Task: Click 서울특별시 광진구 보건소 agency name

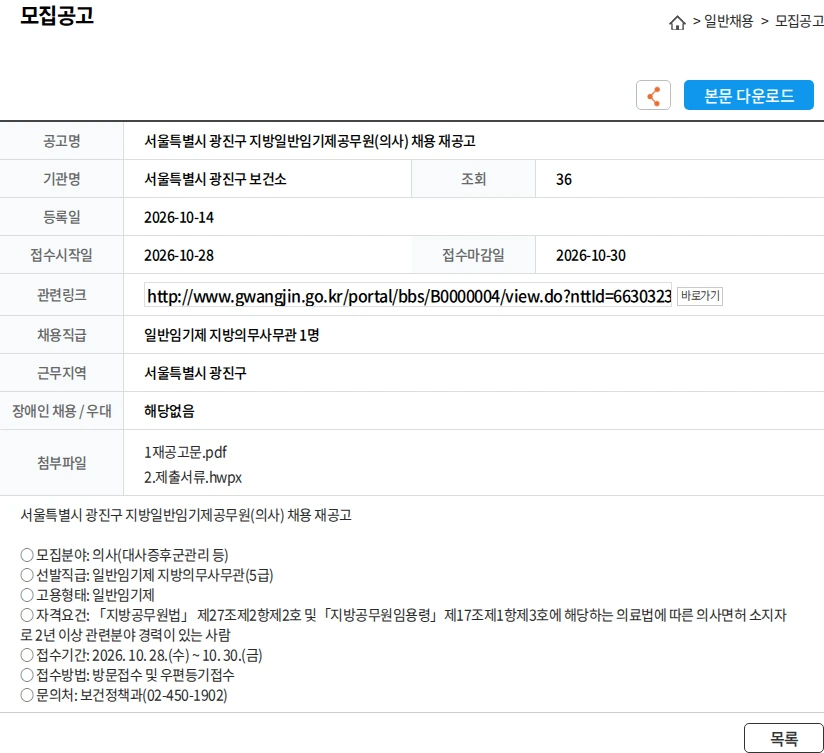Action: click(215, 179)
